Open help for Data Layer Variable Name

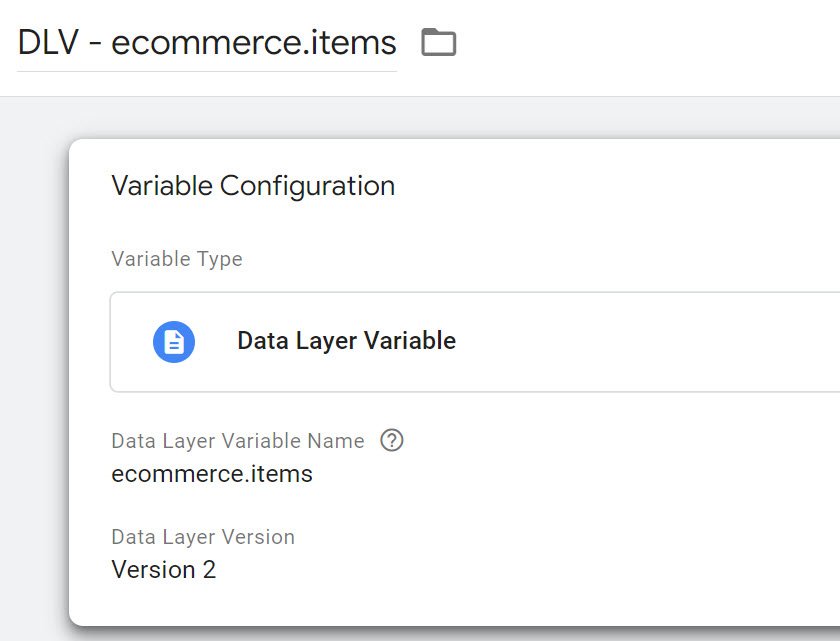[392, 440]
